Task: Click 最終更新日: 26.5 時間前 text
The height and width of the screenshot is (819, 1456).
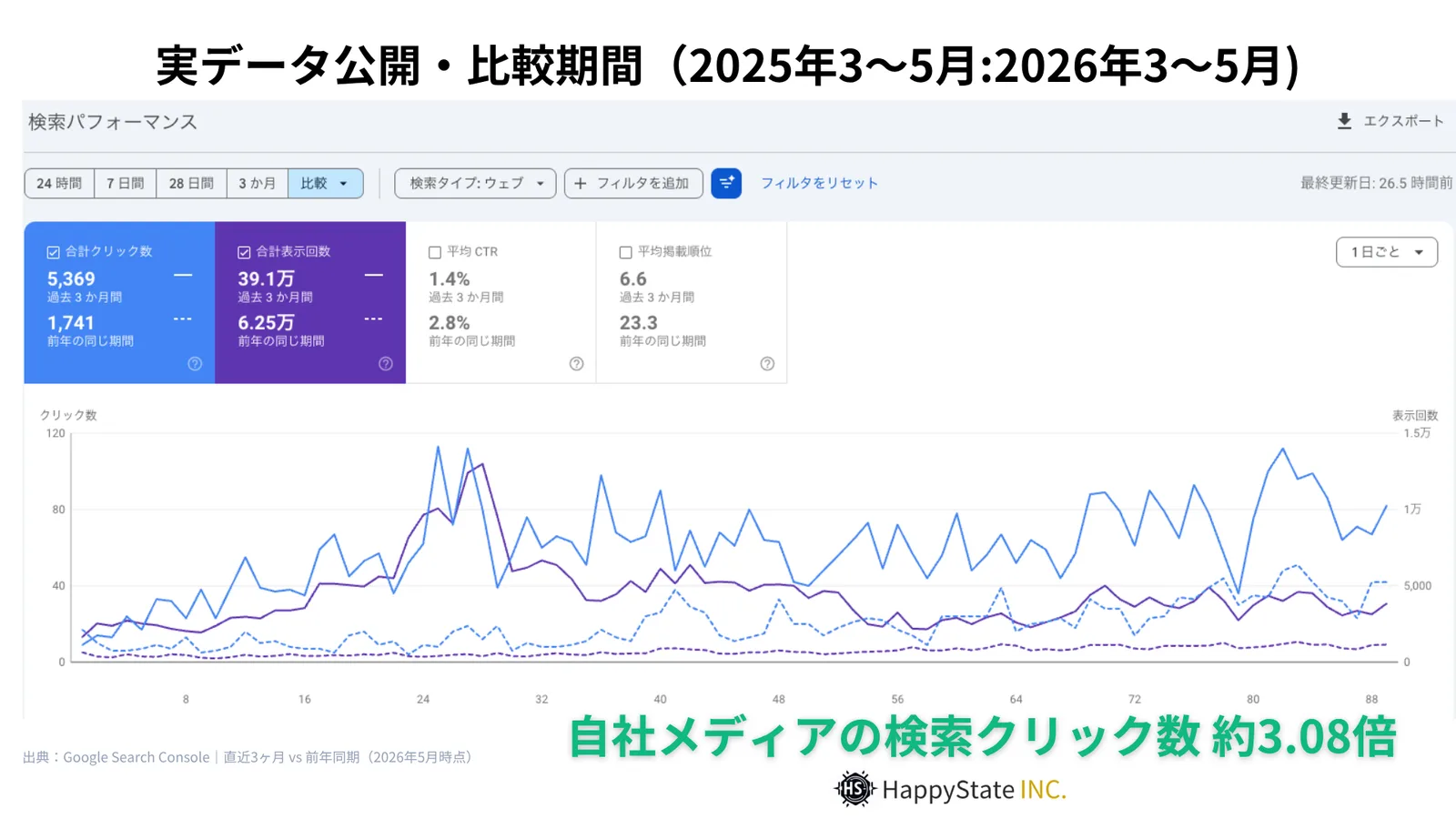Action: click(x=1376, y=183)
